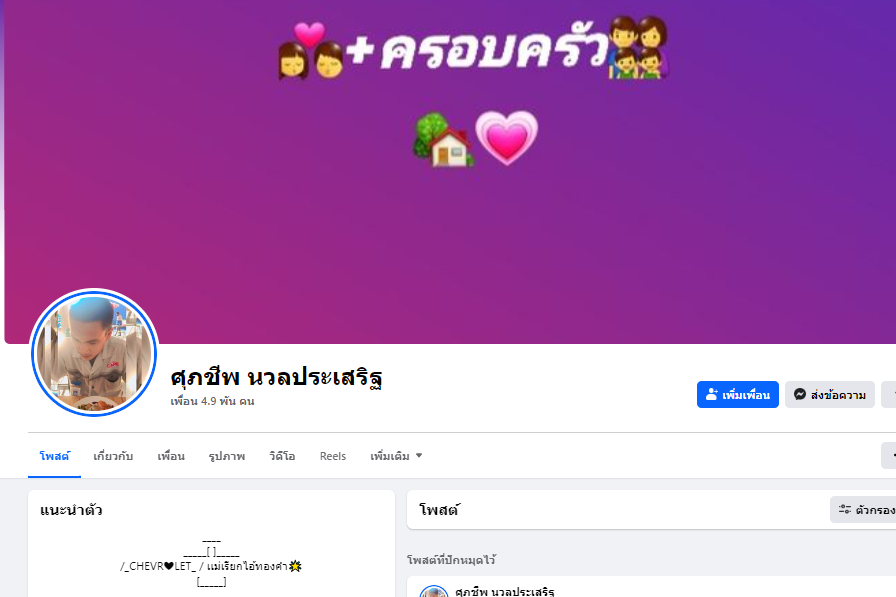Viewport: 896px width, 597px height.
Task: Expand the เพิ่มเติม dropdown arrow
Action: click(419, 455)
